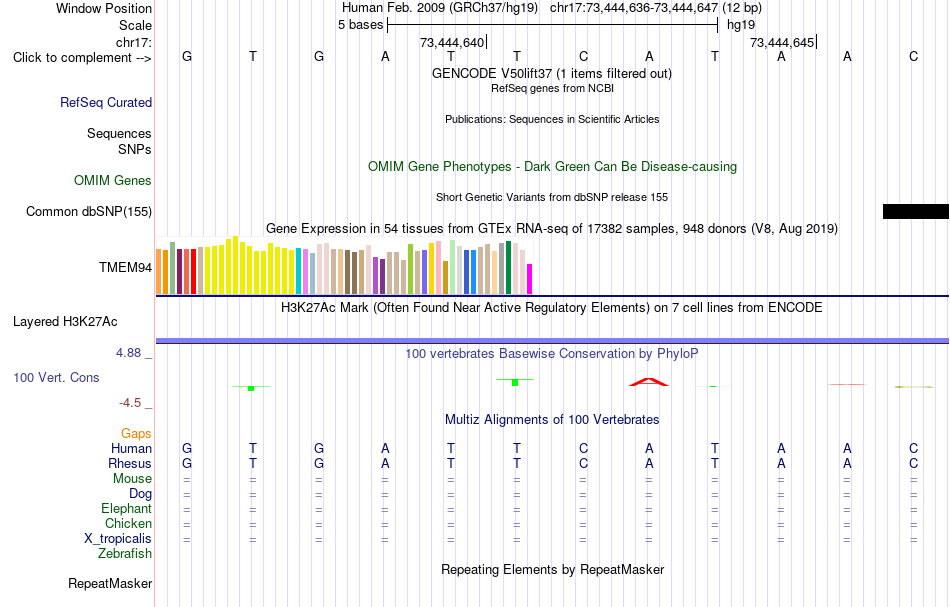Select the Common dbSNP(155) track label

(x=88, y=211)
